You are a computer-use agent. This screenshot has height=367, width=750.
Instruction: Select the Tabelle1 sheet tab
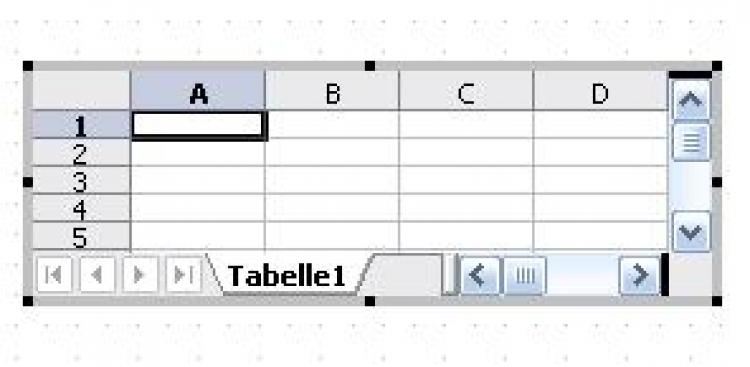click(287, 275)
